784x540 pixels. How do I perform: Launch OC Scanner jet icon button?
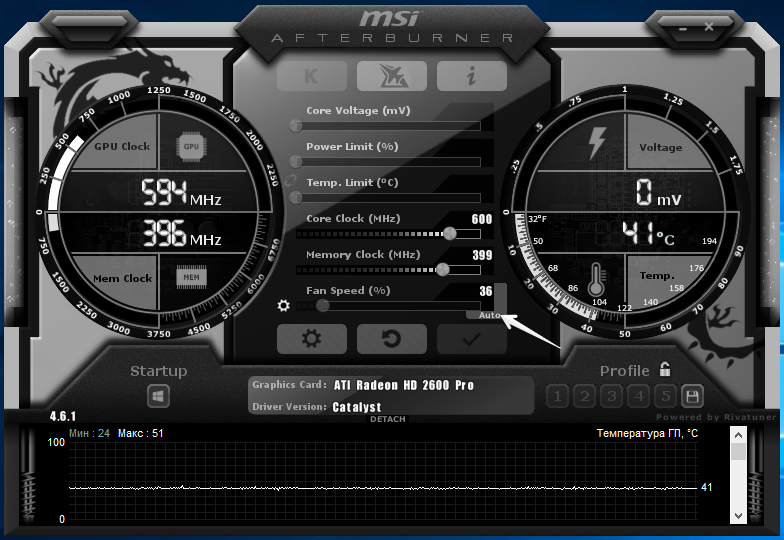(x=392, y=76)
